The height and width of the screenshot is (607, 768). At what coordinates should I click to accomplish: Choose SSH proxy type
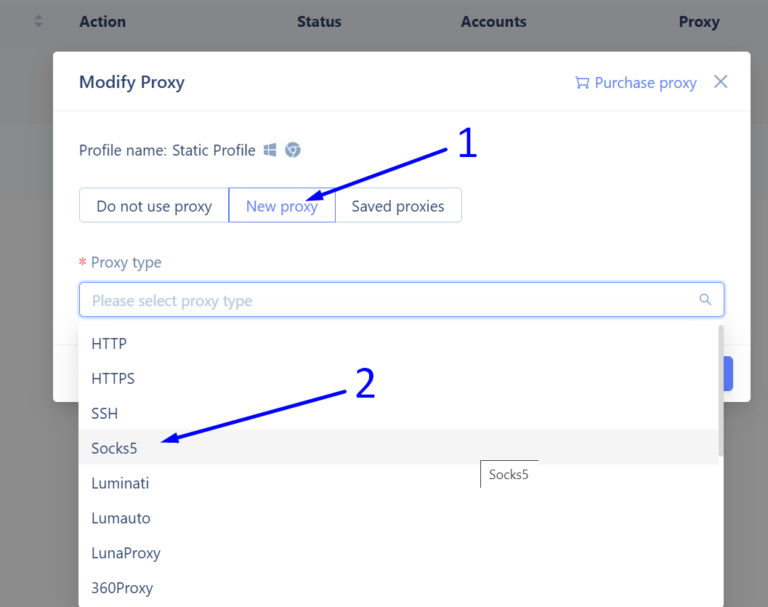click(x=398, y=413)
